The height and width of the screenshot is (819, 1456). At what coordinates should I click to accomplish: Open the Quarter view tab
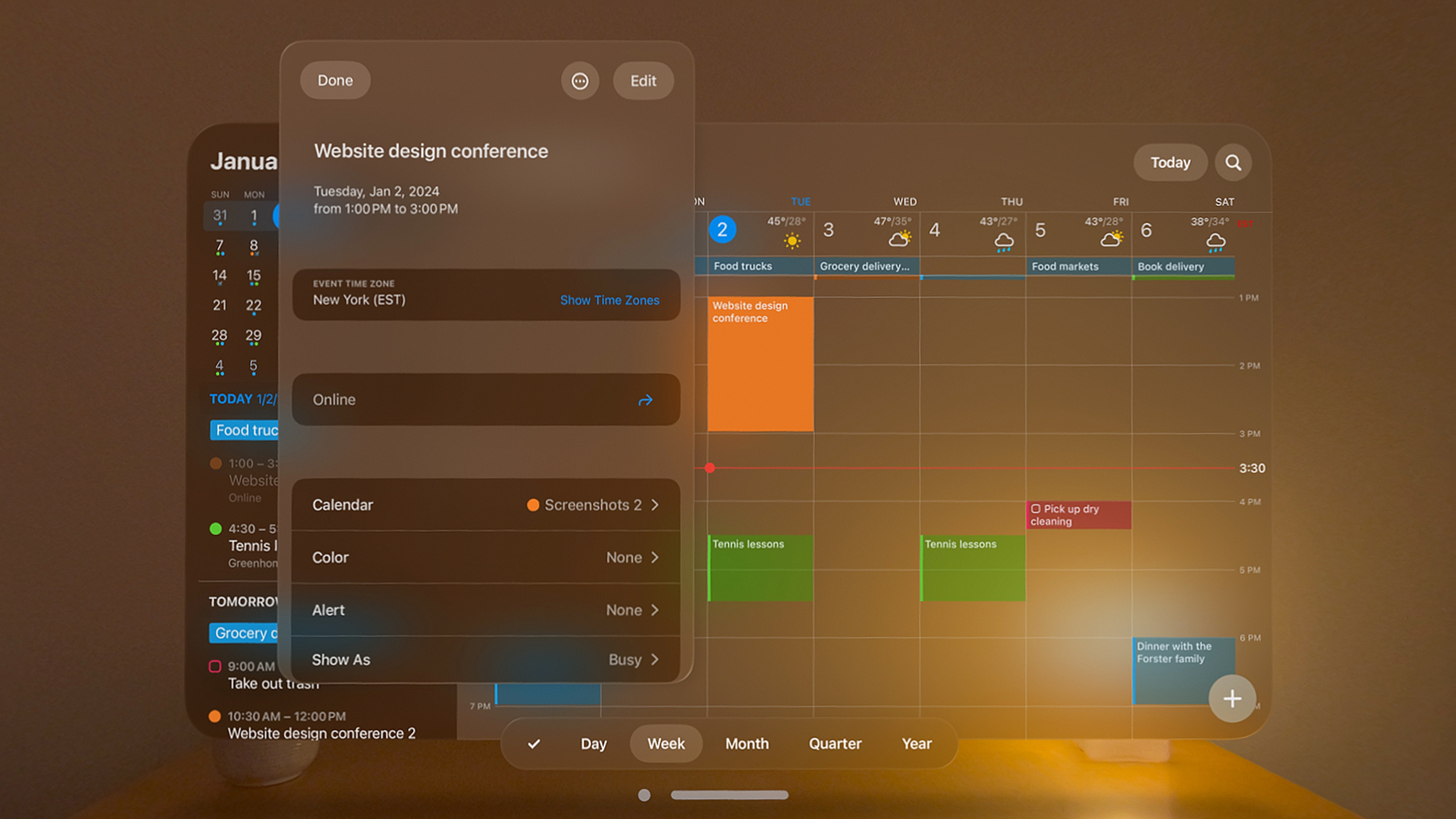tap(834, 743)
